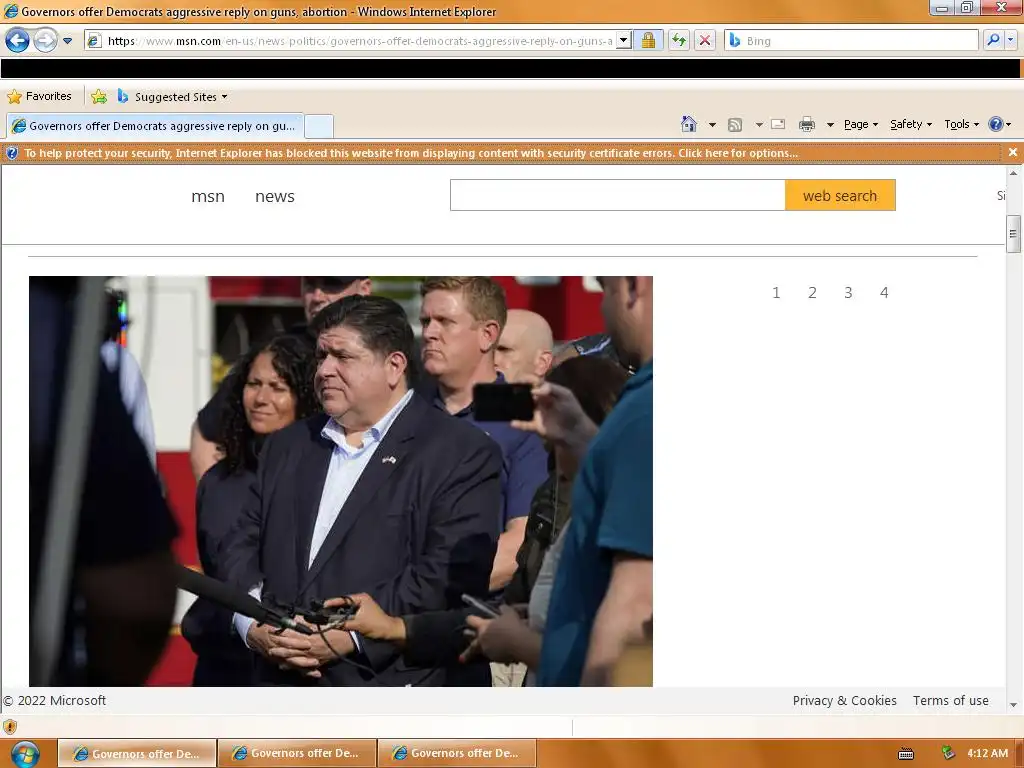This screenshot has width=1024, height=768.
Task: Run search with the magnifier icon
Action: point(993,40)
